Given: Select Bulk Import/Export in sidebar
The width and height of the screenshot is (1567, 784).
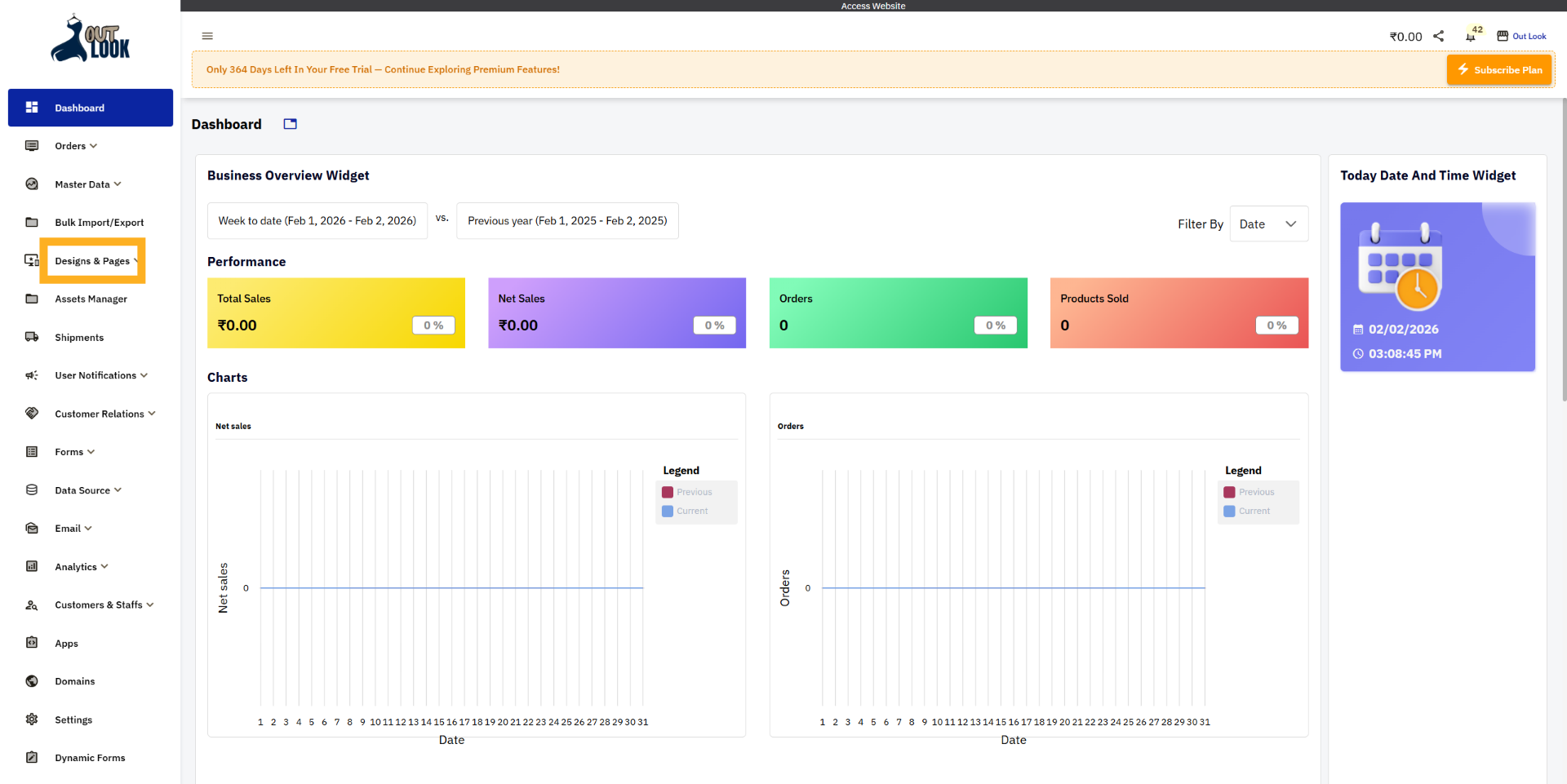Looking at the screenshot, I should 99,223.
